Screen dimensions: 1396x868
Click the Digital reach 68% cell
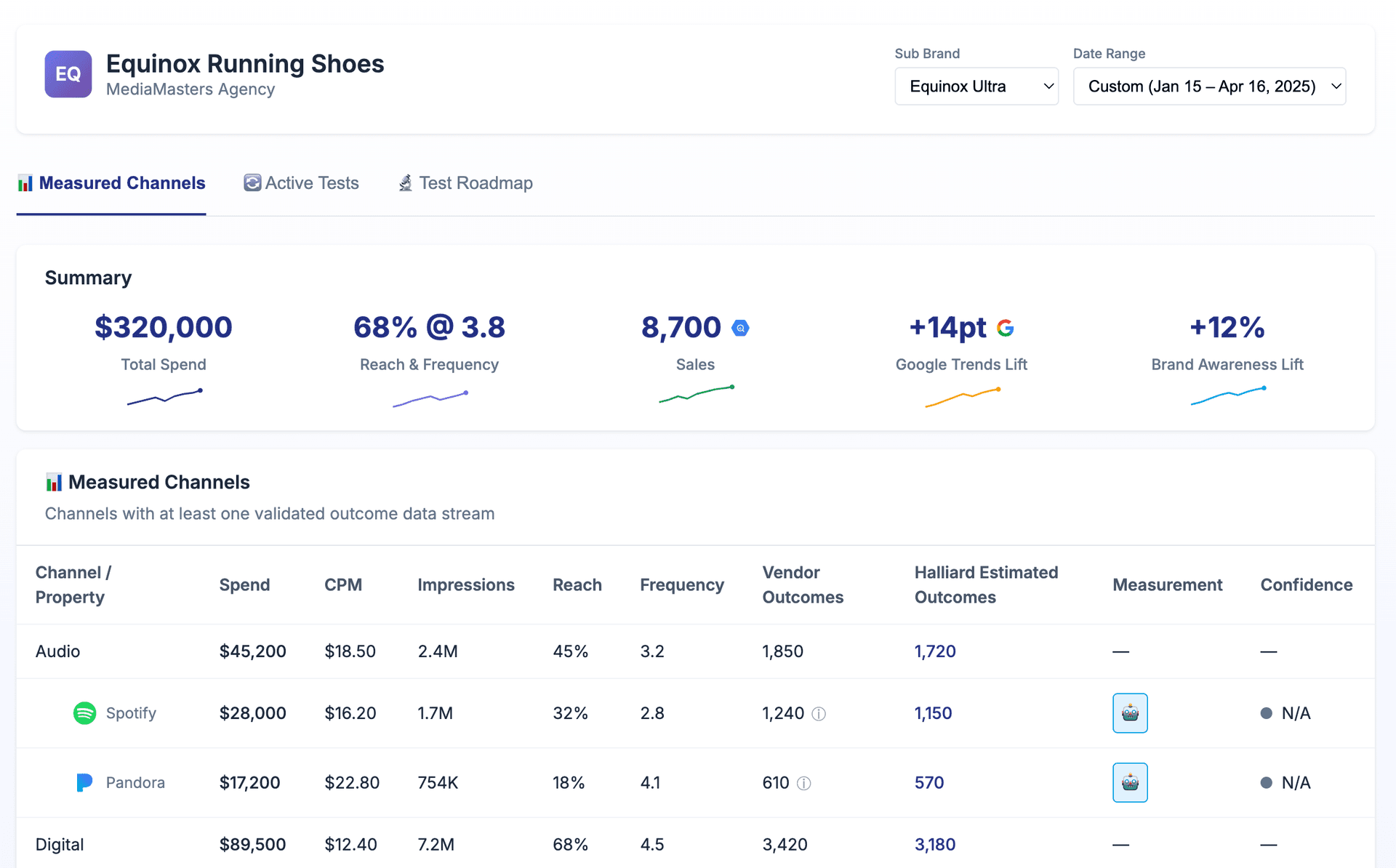[571, 845]
